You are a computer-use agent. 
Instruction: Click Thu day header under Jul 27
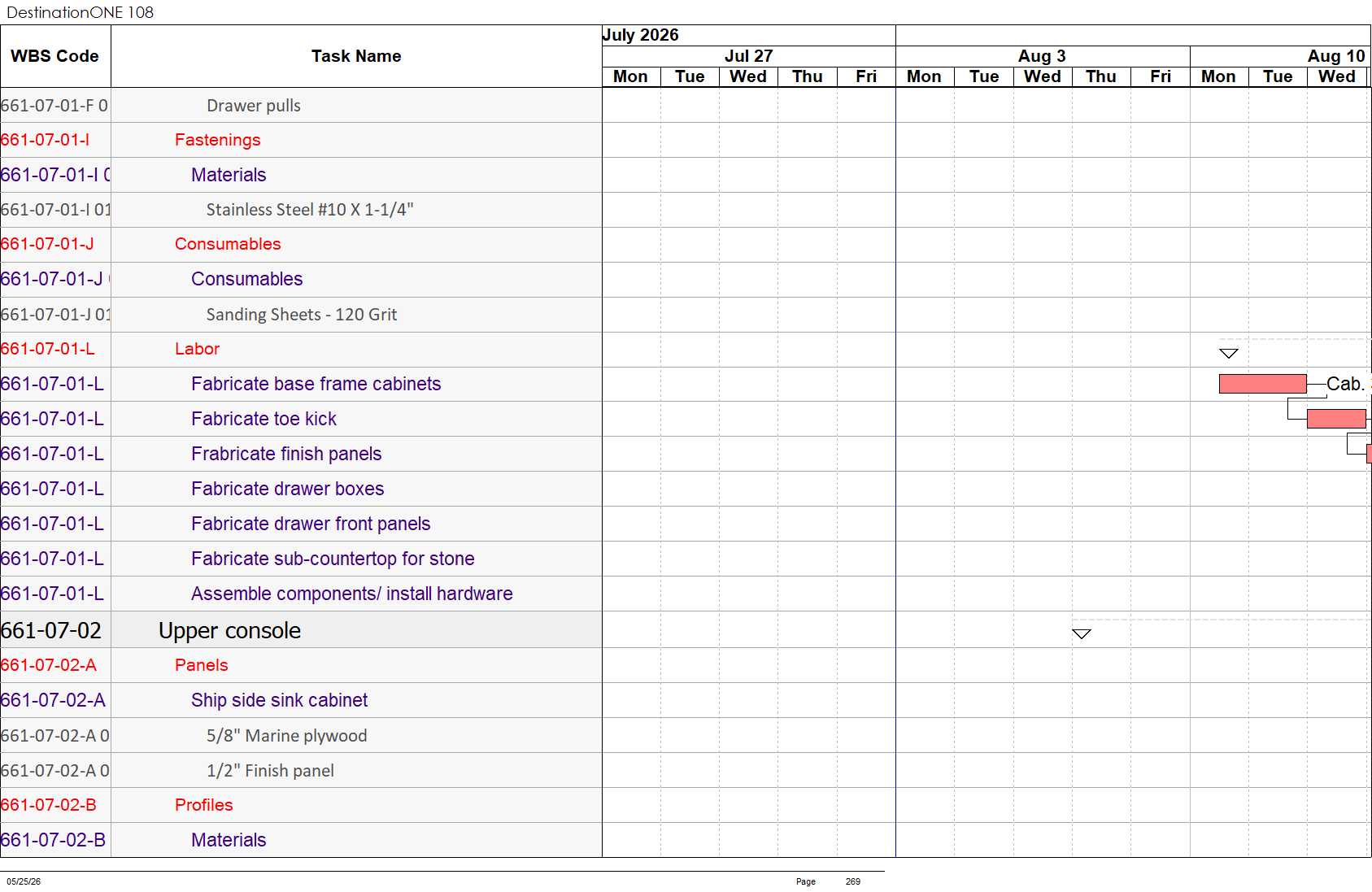808,76
